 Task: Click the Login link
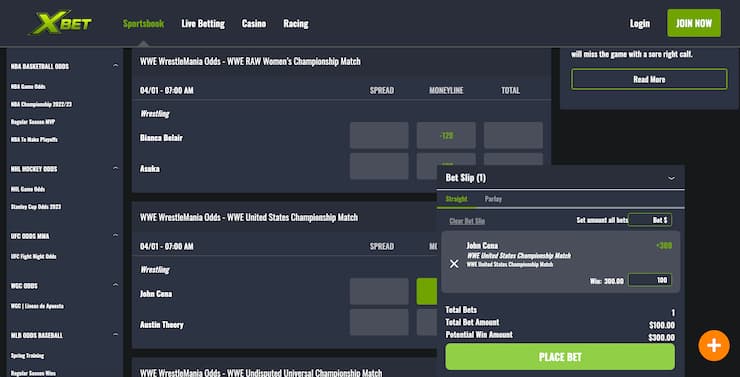pyautogui.click(x=639, y=24)
